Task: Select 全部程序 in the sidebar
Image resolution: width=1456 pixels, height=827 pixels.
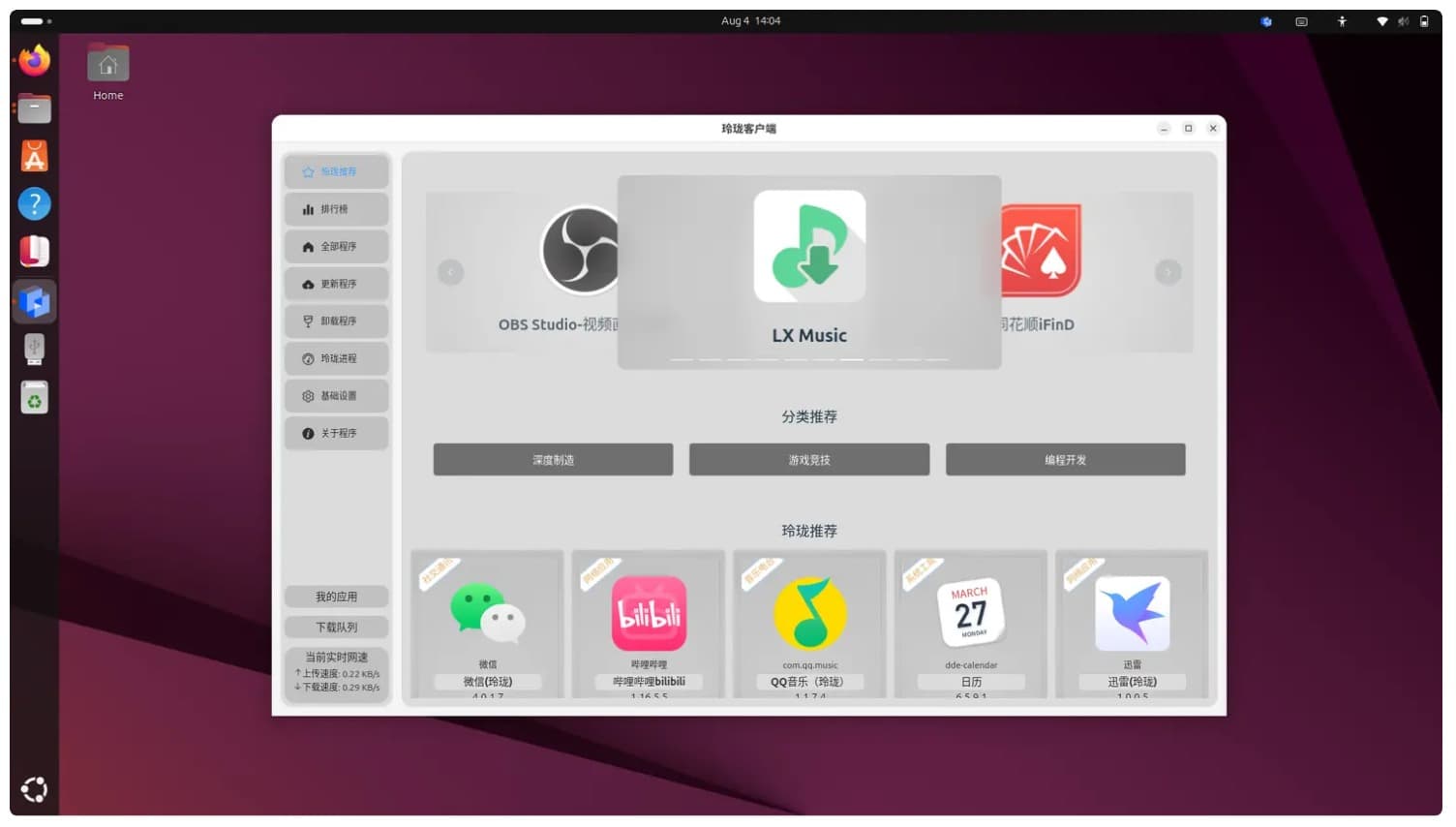Action: tap(336, 247)
